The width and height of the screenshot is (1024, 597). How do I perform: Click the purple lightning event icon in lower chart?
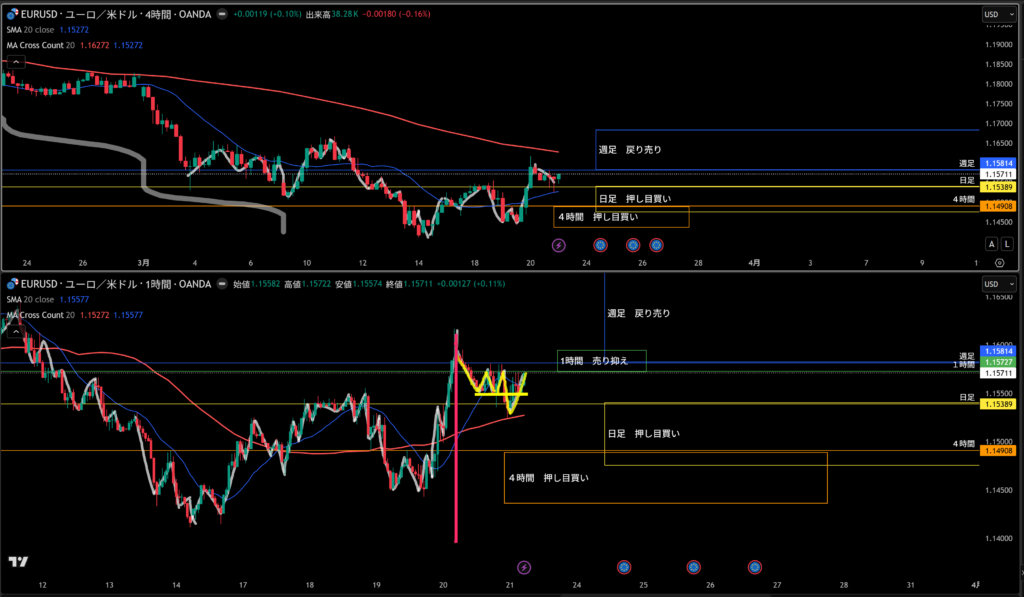pyautogui.click(x=523, y=567)
